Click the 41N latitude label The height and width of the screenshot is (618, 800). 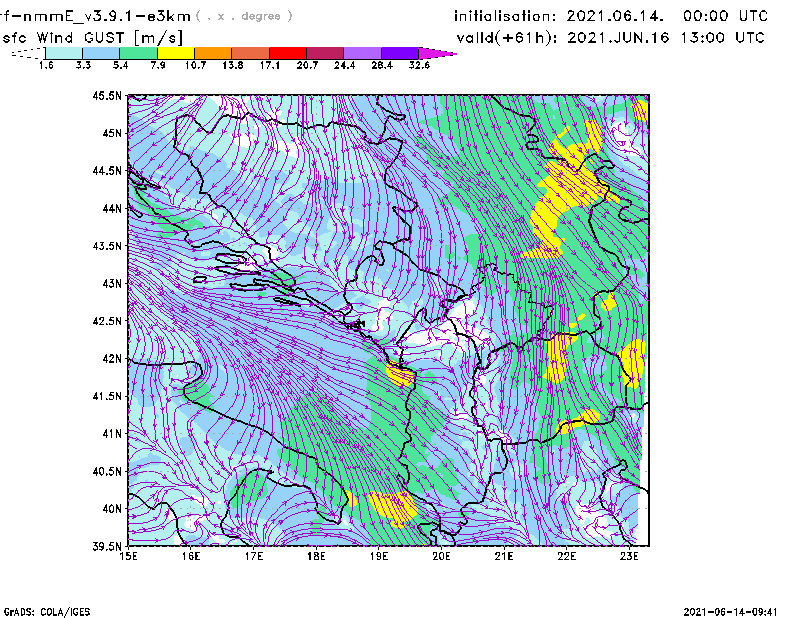112,434
